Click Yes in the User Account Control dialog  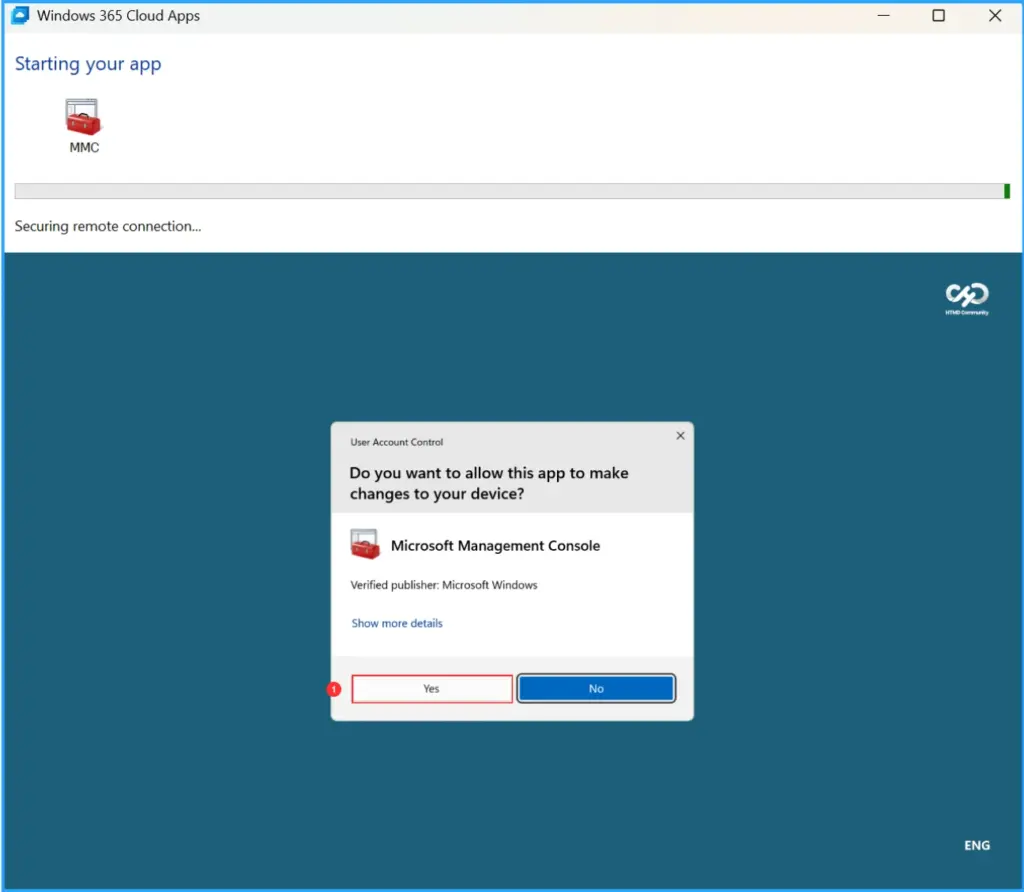click(x=432, y=688)
